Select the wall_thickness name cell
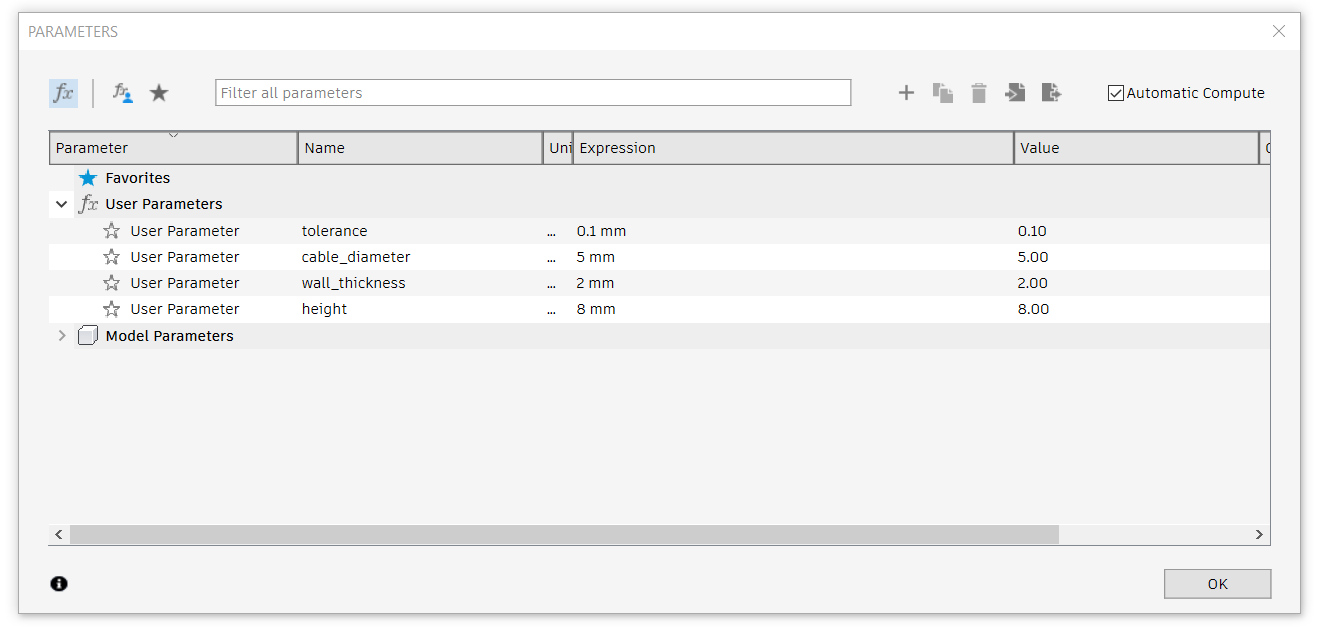The height and width of the screenshot is (638, 1323). (x=420, y=283)
